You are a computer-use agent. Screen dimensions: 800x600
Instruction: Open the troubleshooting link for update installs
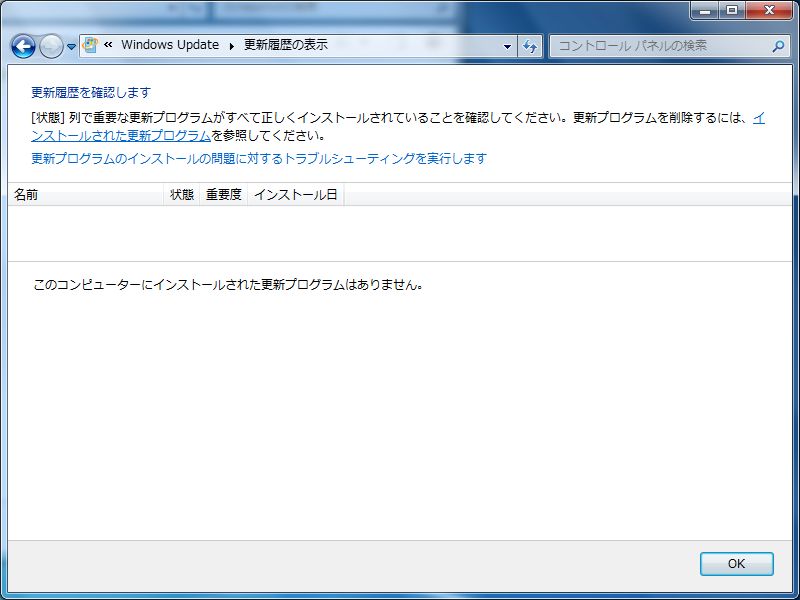click(x=259, y=159)
